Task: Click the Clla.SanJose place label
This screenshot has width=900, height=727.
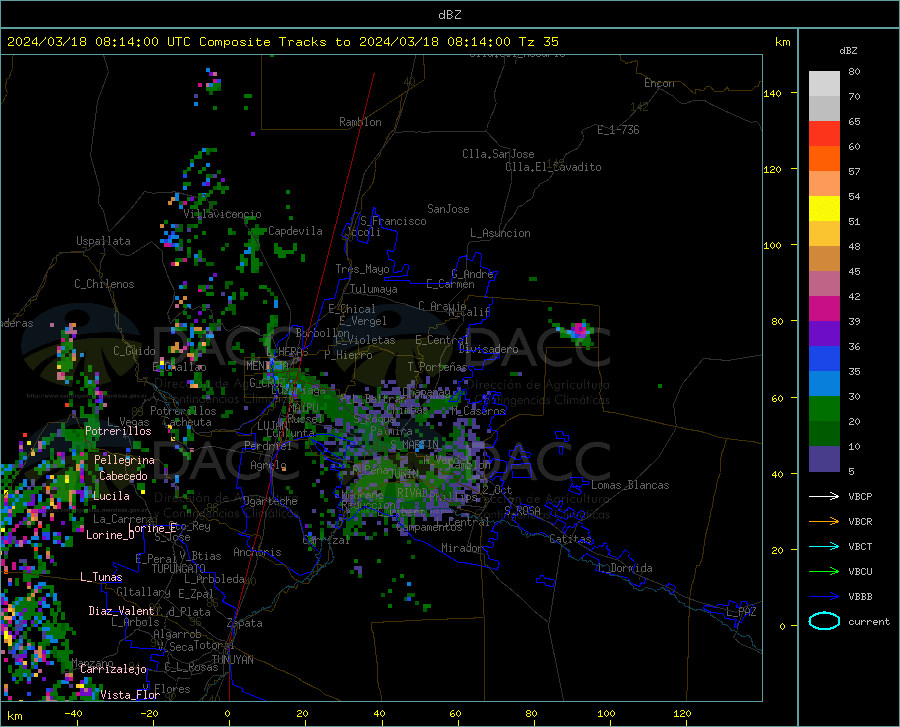Action: tap(498, 154)
